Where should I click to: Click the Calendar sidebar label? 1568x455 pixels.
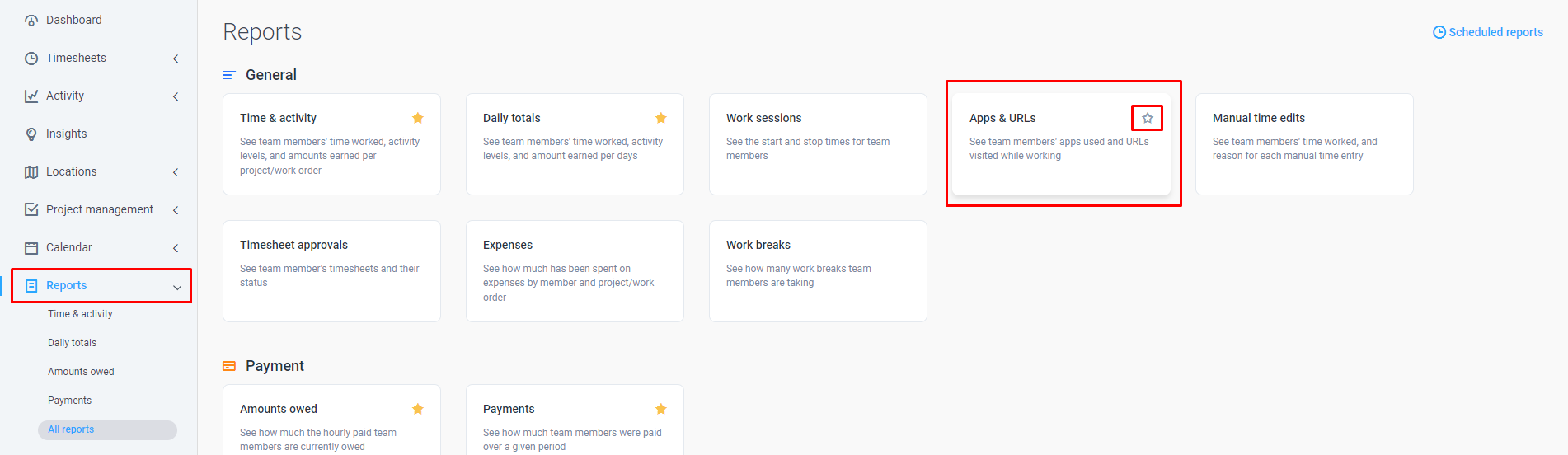pos(68,247)
